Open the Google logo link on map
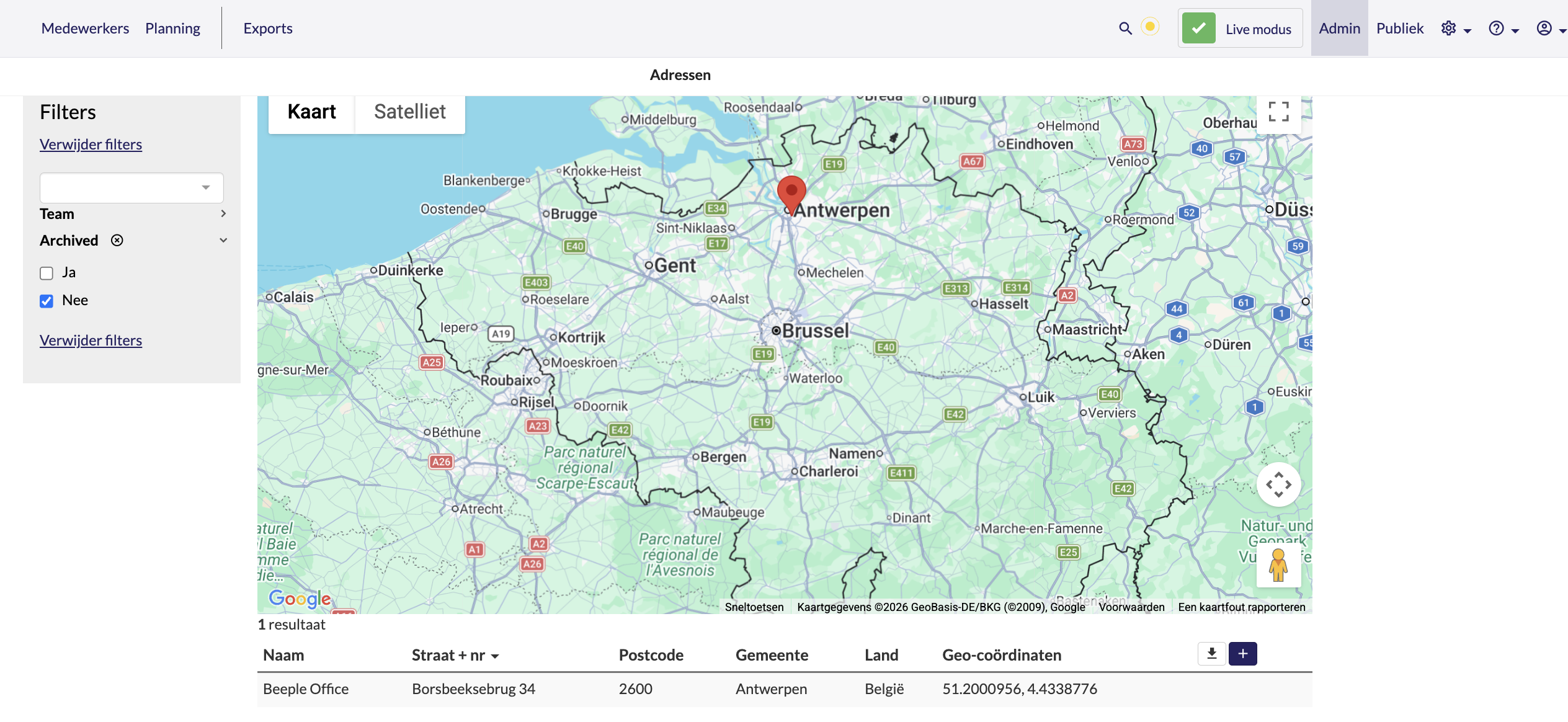Viewport: 1568px width, 722px height. click(300, 598)
